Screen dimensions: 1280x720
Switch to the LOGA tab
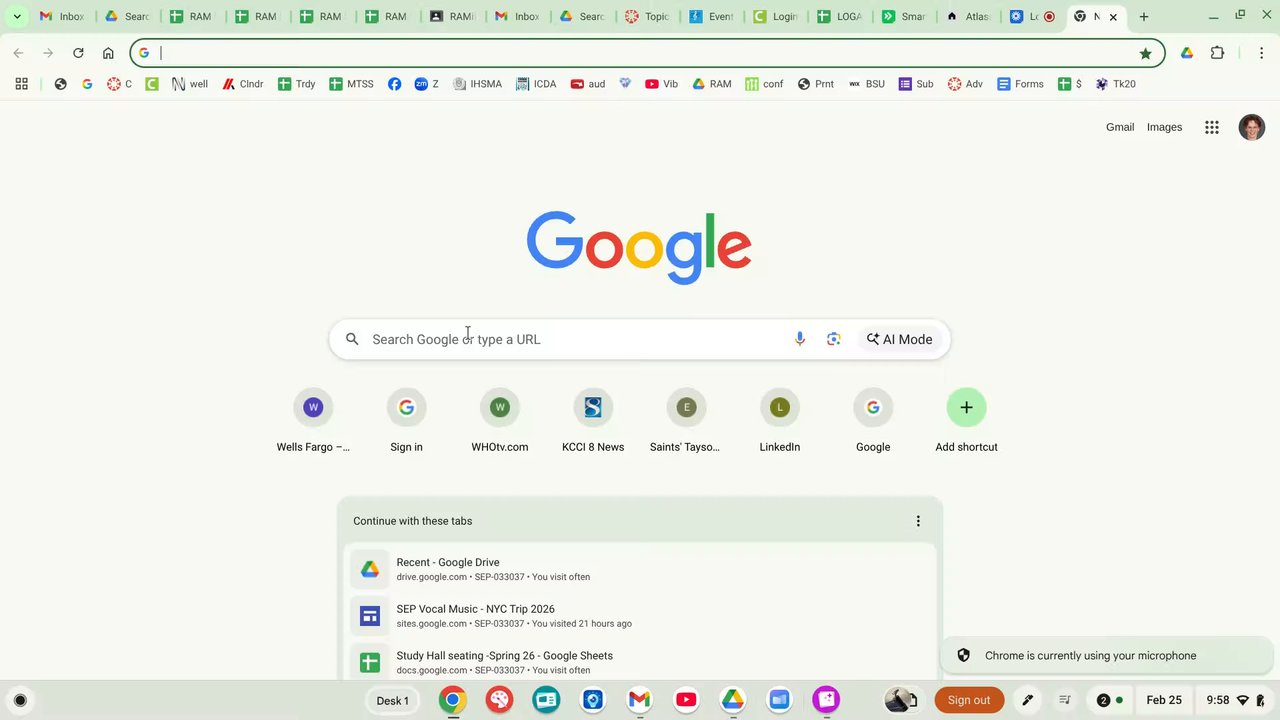pos(838,16)
